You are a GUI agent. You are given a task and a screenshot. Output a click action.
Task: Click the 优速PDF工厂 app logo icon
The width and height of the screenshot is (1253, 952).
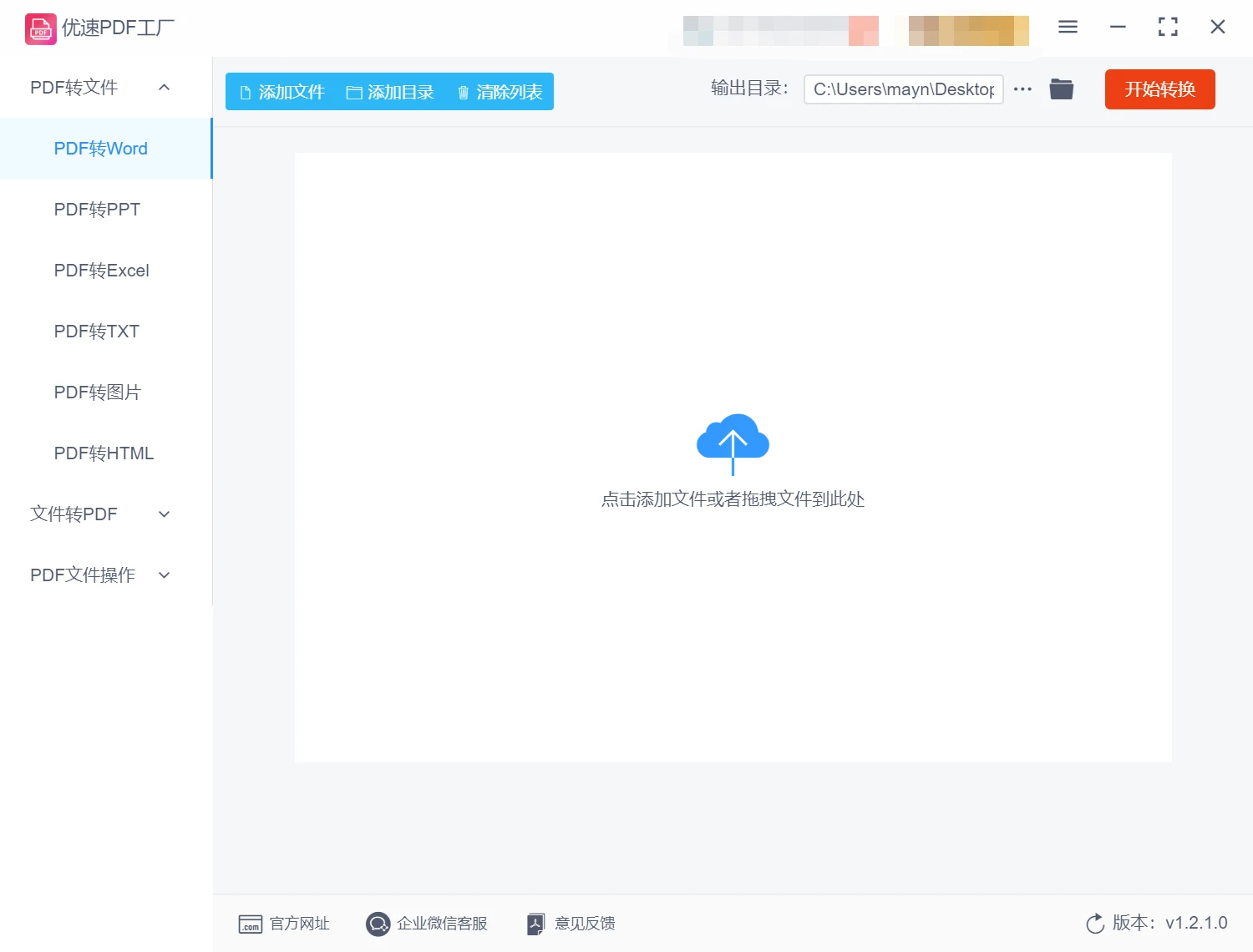pos(41,28)
